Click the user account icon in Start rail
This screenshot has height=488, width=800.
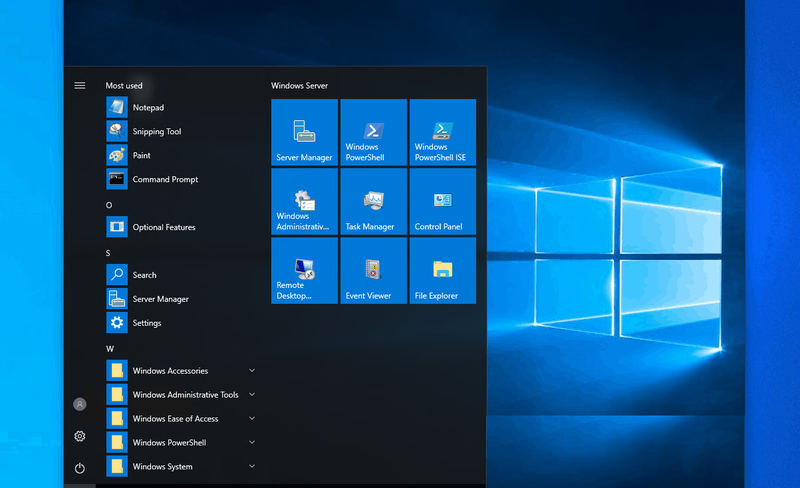pos(80,404)
